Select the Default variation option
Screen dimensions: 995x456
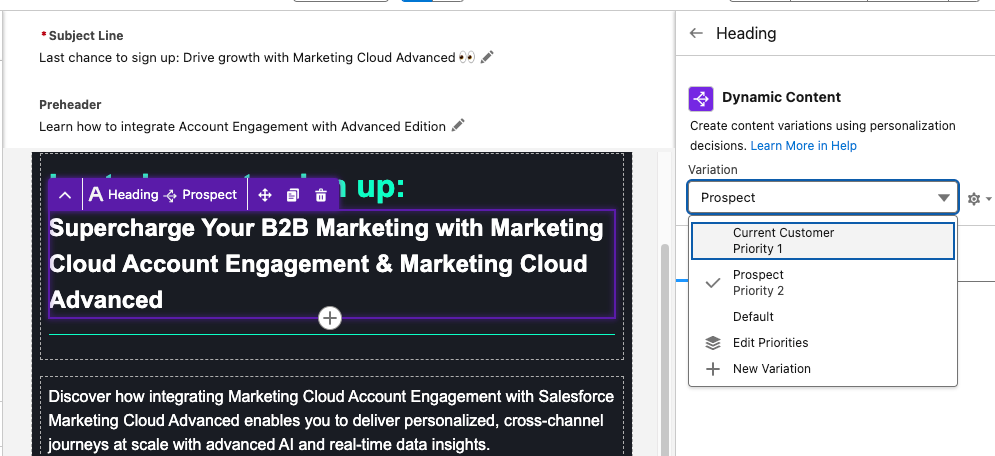point(753,317)
